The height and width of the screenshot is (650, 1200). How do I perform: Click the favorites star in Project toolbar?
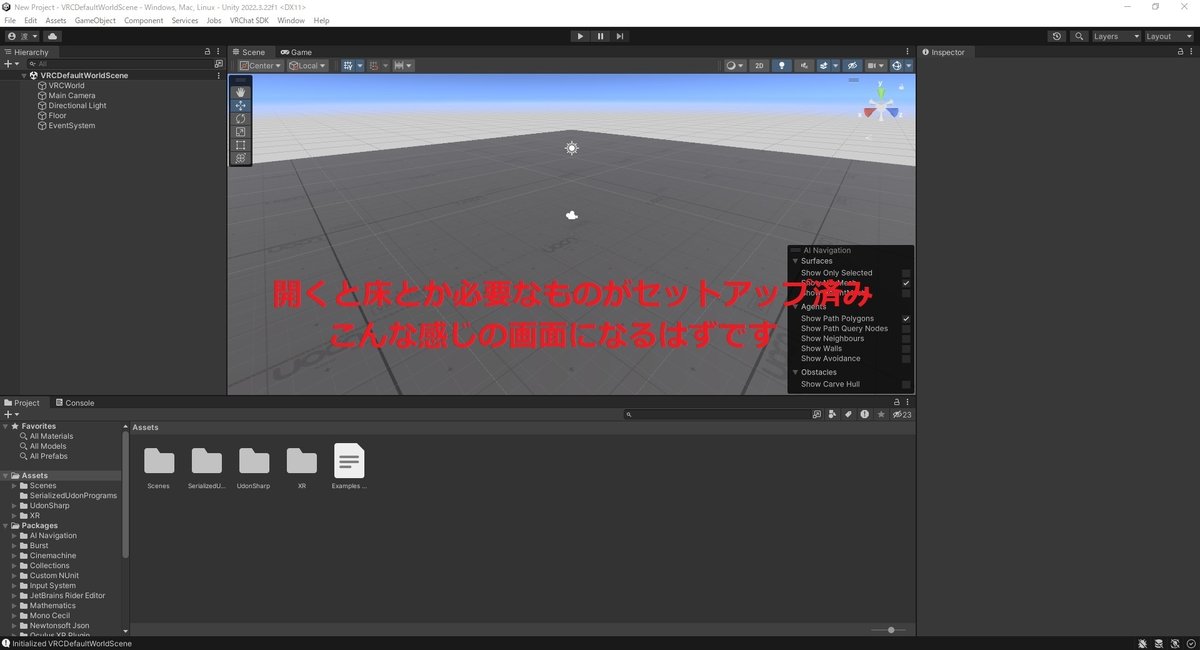pyautogui.click(x=881, y=414)
